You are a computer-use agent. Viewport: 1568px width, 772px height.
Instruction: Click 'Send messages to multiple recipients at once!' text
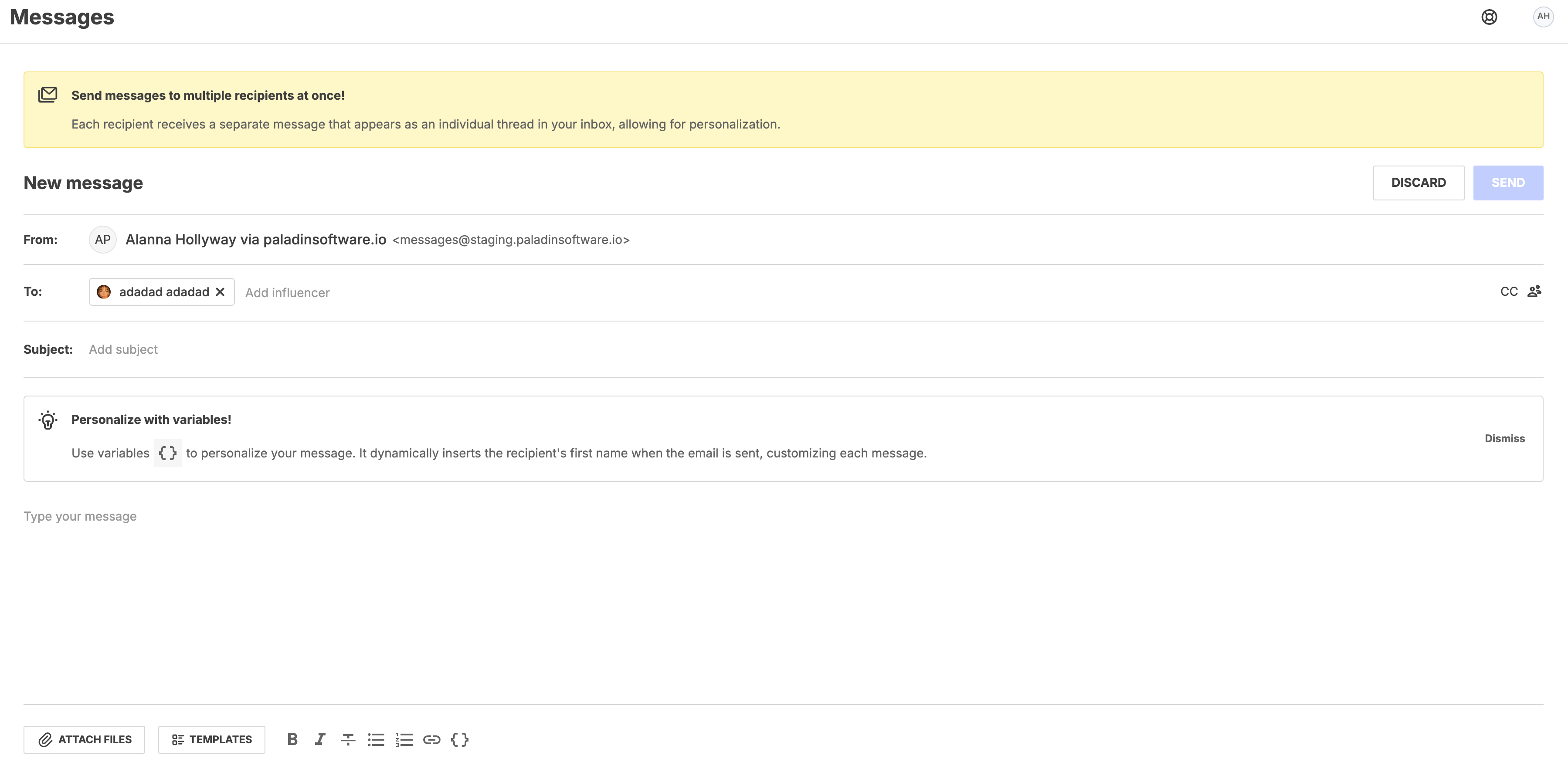[208, 95]
